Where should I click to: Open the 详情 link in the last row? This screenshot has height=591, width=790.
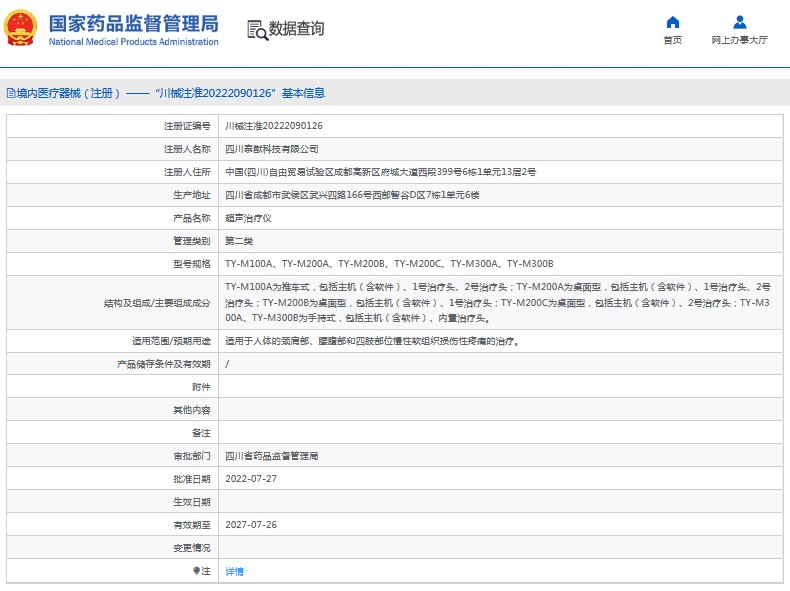click(234, 571)
